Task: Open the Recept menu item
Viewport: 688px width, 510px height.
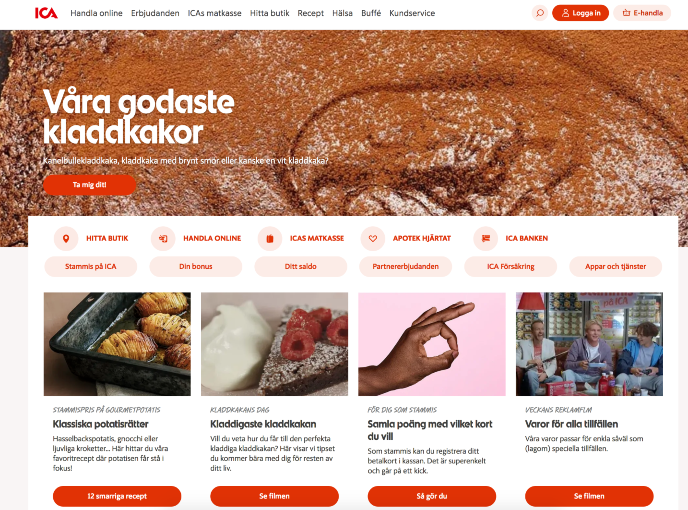Action: (310, 13)
